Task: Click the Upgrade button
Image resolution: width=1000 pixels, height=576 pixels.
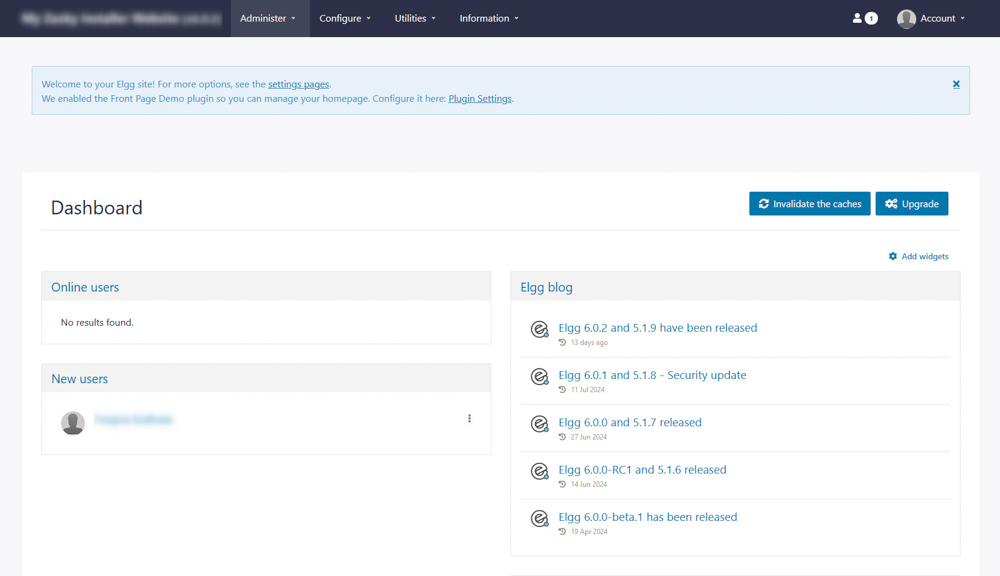Action: (x=911, y=203)
